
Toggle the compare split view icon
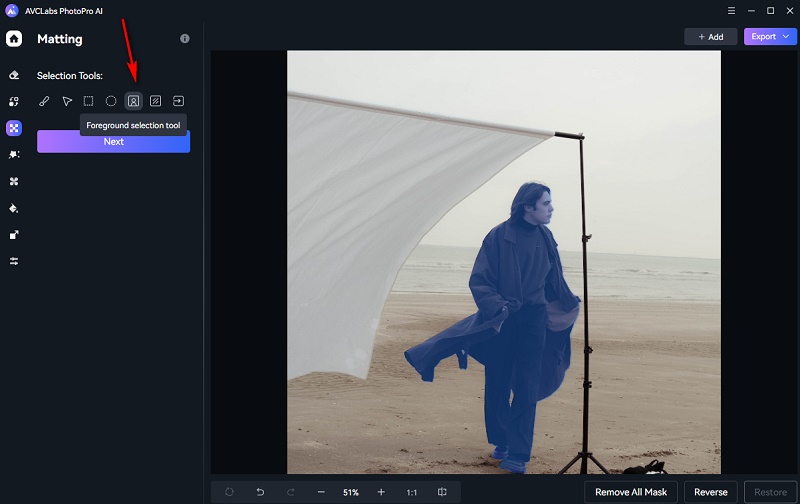coord(442,492)
